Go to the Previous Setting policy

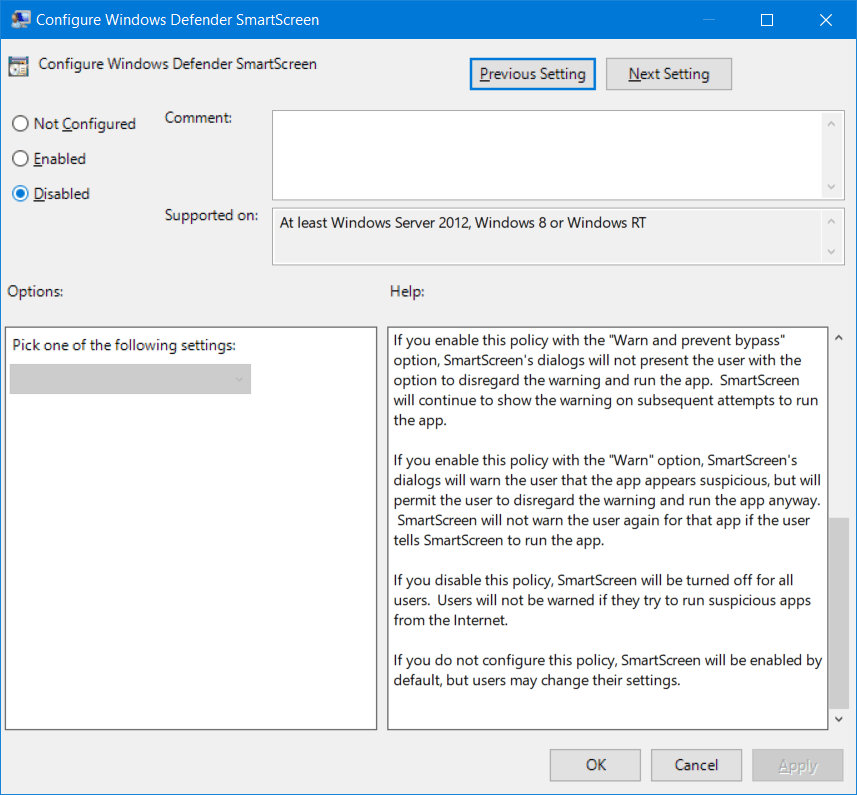pyautogui.click(x=532, y=73)
